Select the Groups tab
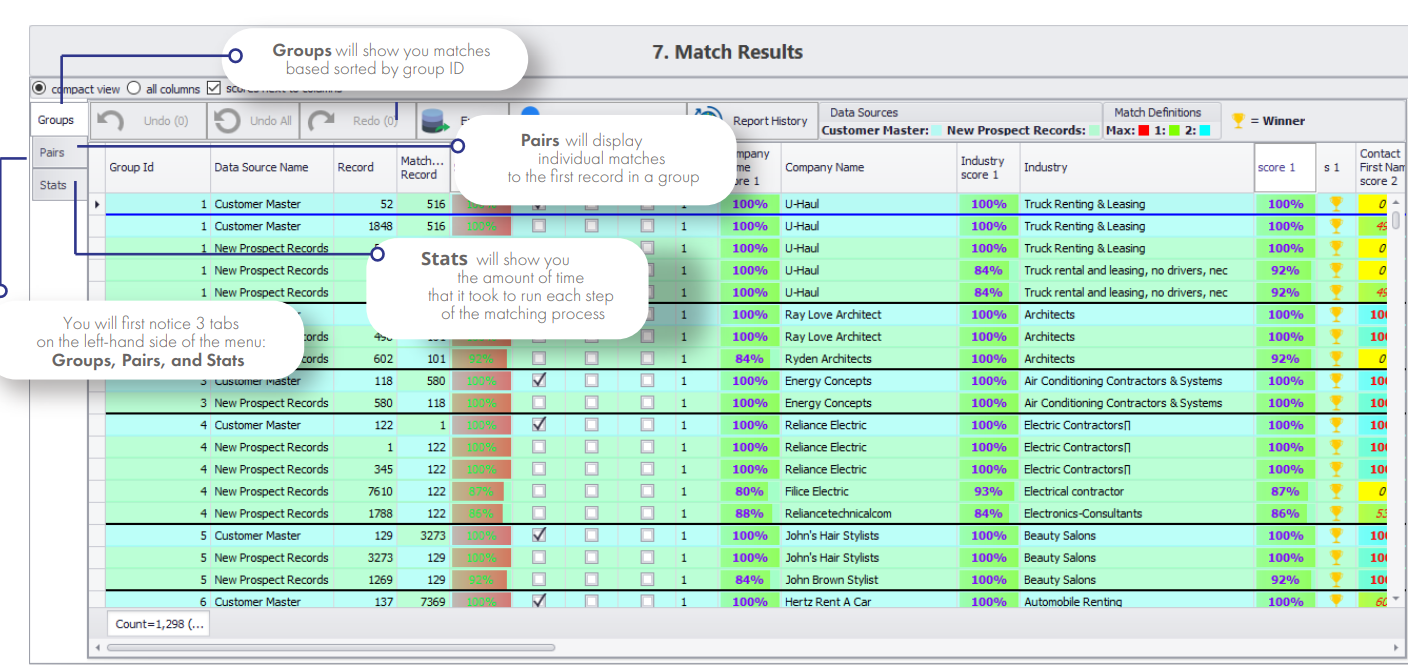The height and width of the screenshot is (671, 1427). coord(58,119)
